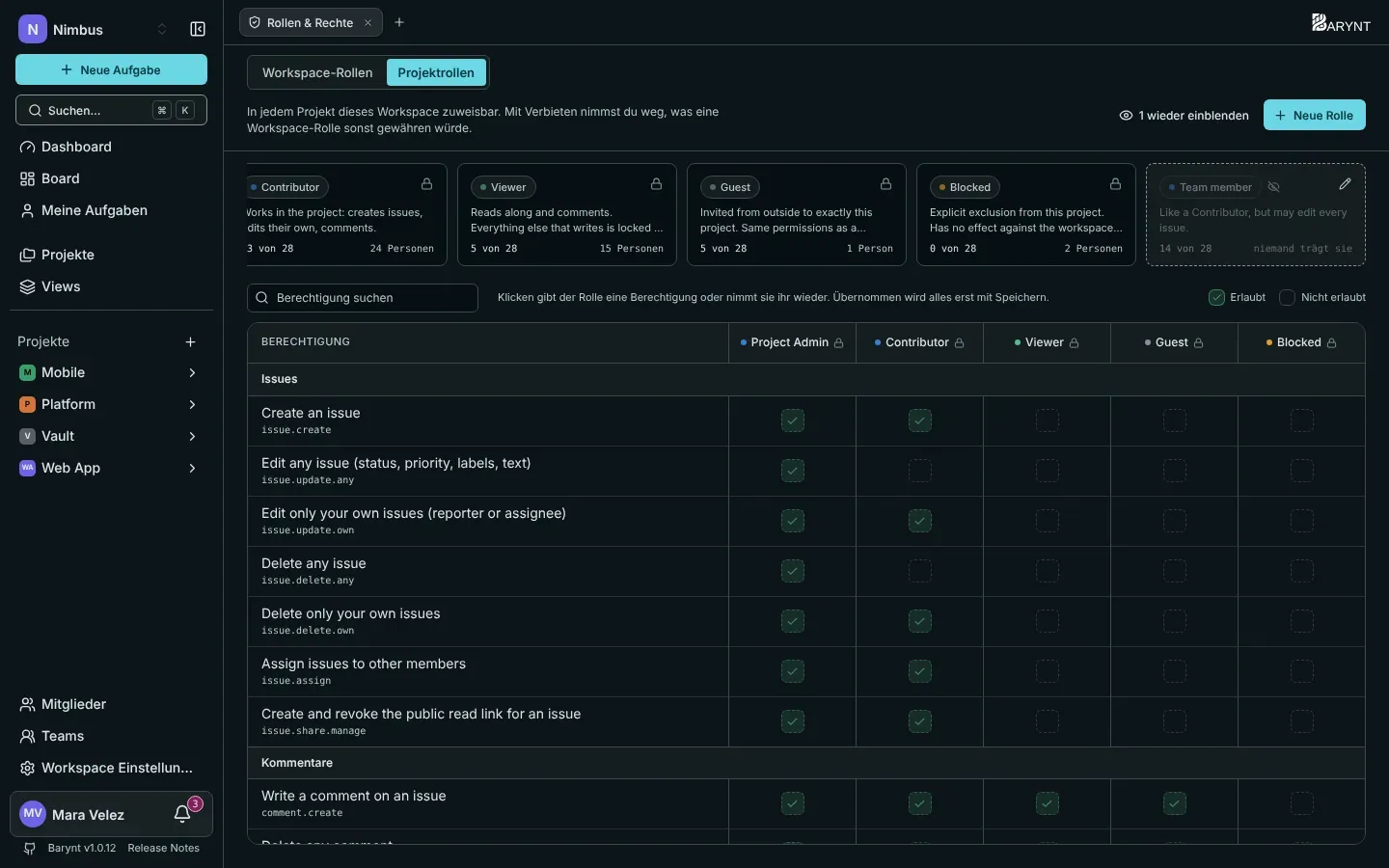Enable Delete any issue for Blocked
1389x868 pixels.
(x=1302, y=571)
